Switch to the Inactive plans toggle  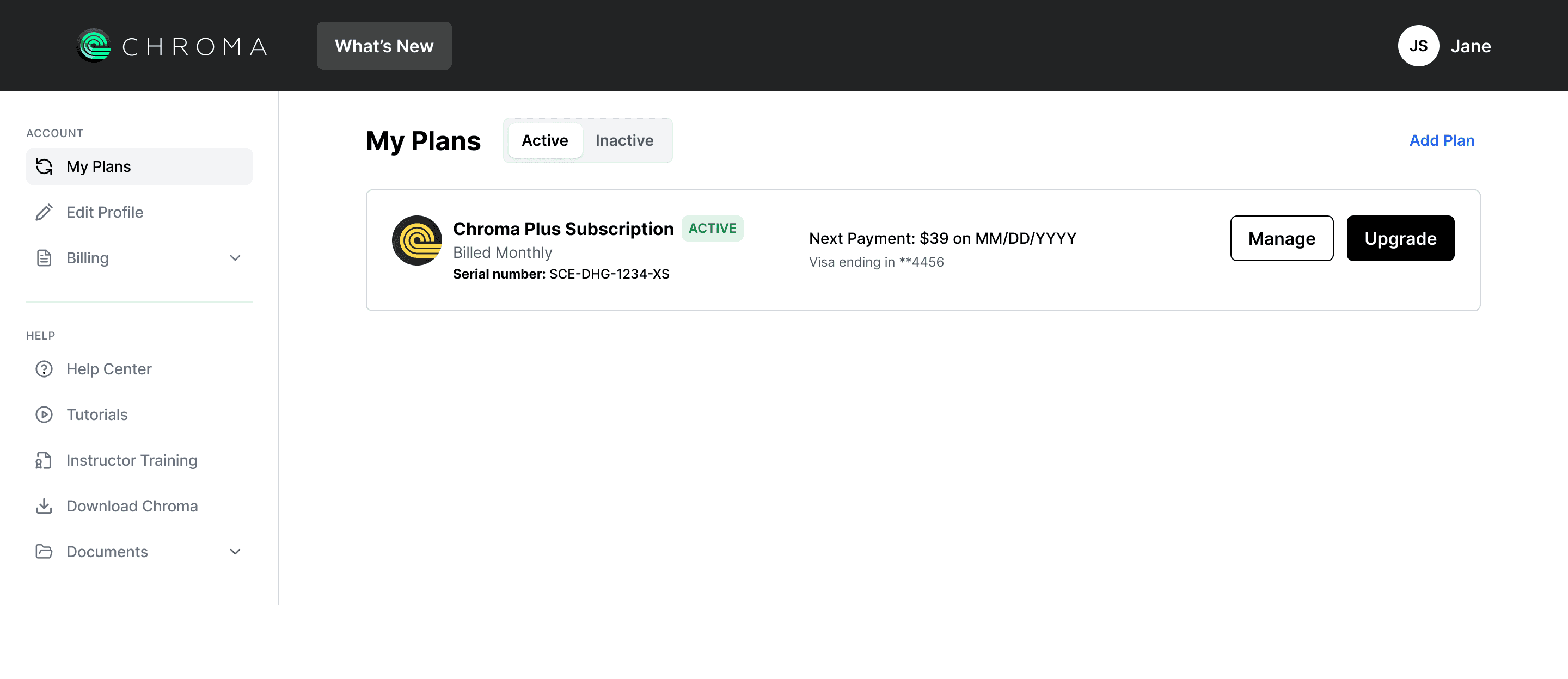(x=624, y=140)
